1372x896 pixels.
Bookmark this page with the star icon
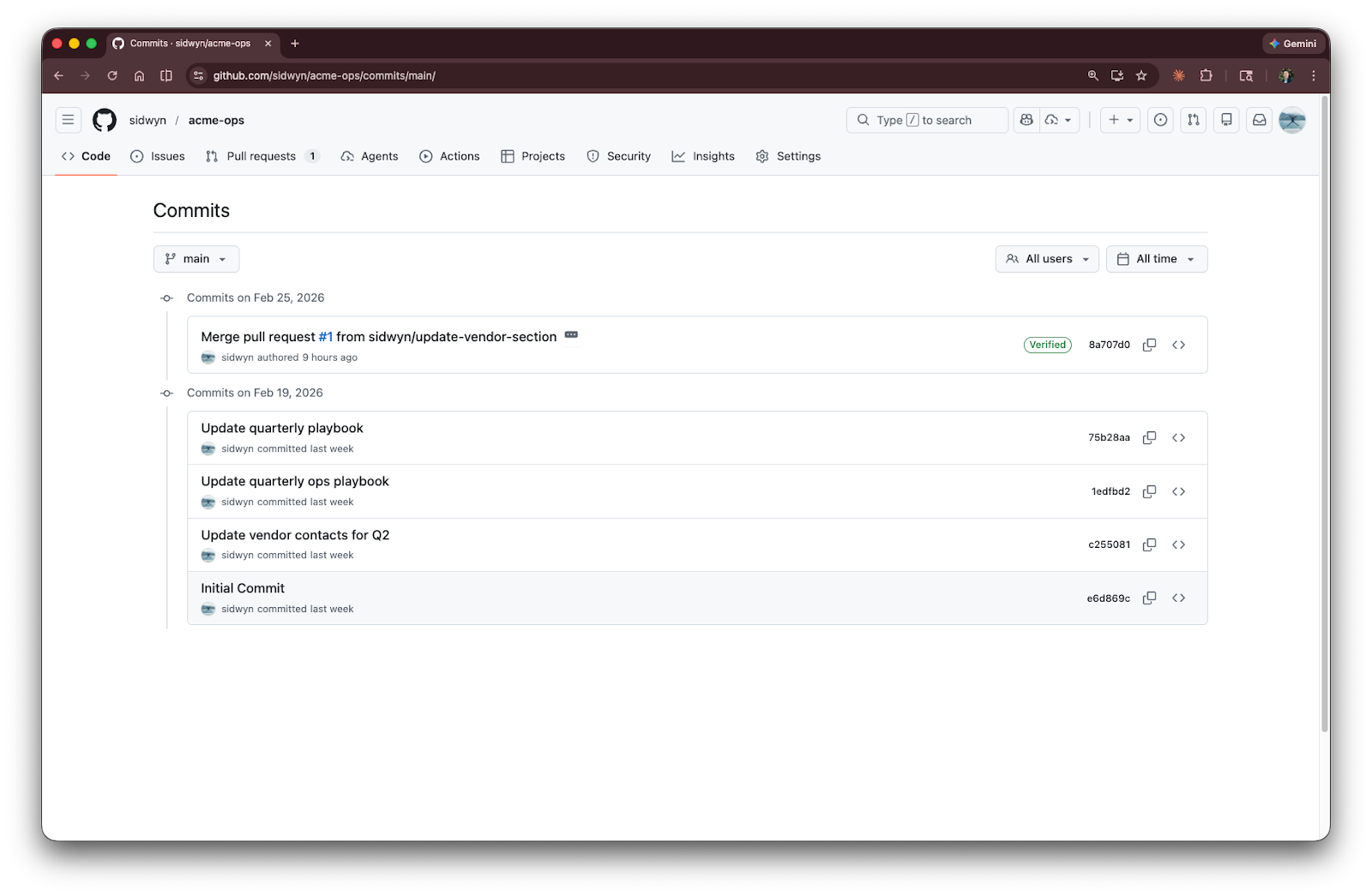(x=1141, y=75)
